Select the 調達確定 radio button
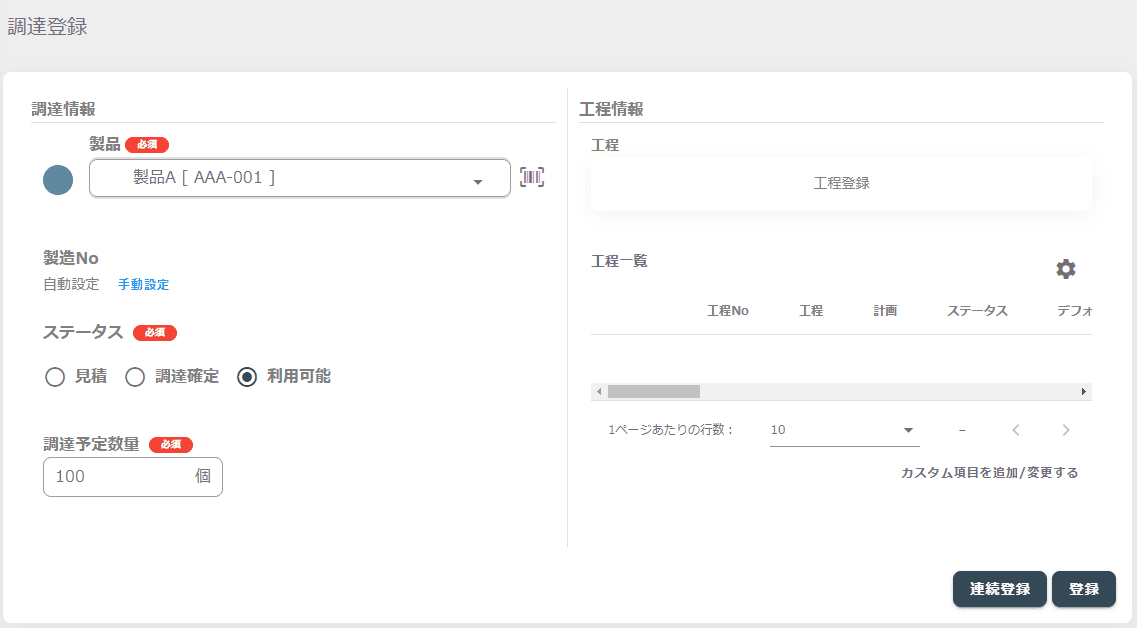The width and height of the screenshot is (1137, 628). 135,376
